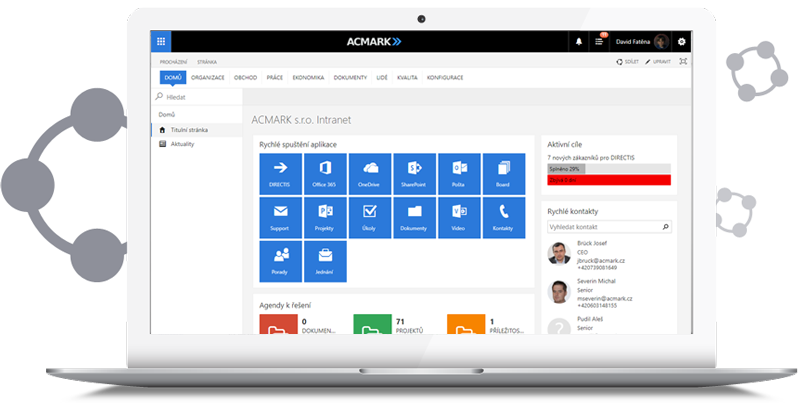The image size is (800, 417).
Task: Click the red Dokumenty folder icon
Action: point(278,325)
